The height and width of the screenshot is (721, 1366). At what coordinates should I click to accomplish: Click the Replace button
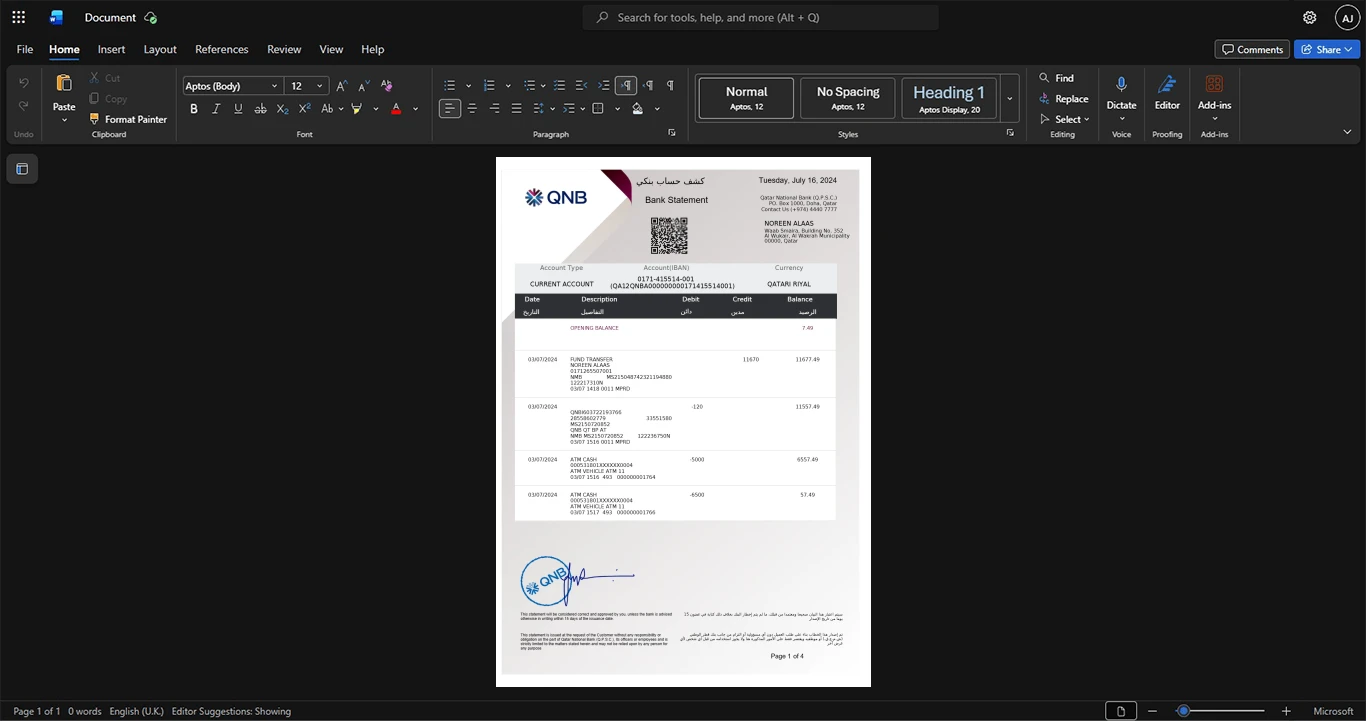tap(1064, 99)
